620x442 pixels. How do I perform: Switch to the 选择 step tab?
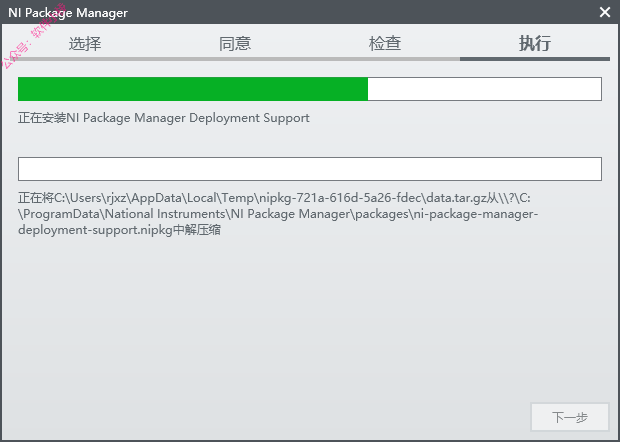(x=85, y=43)
